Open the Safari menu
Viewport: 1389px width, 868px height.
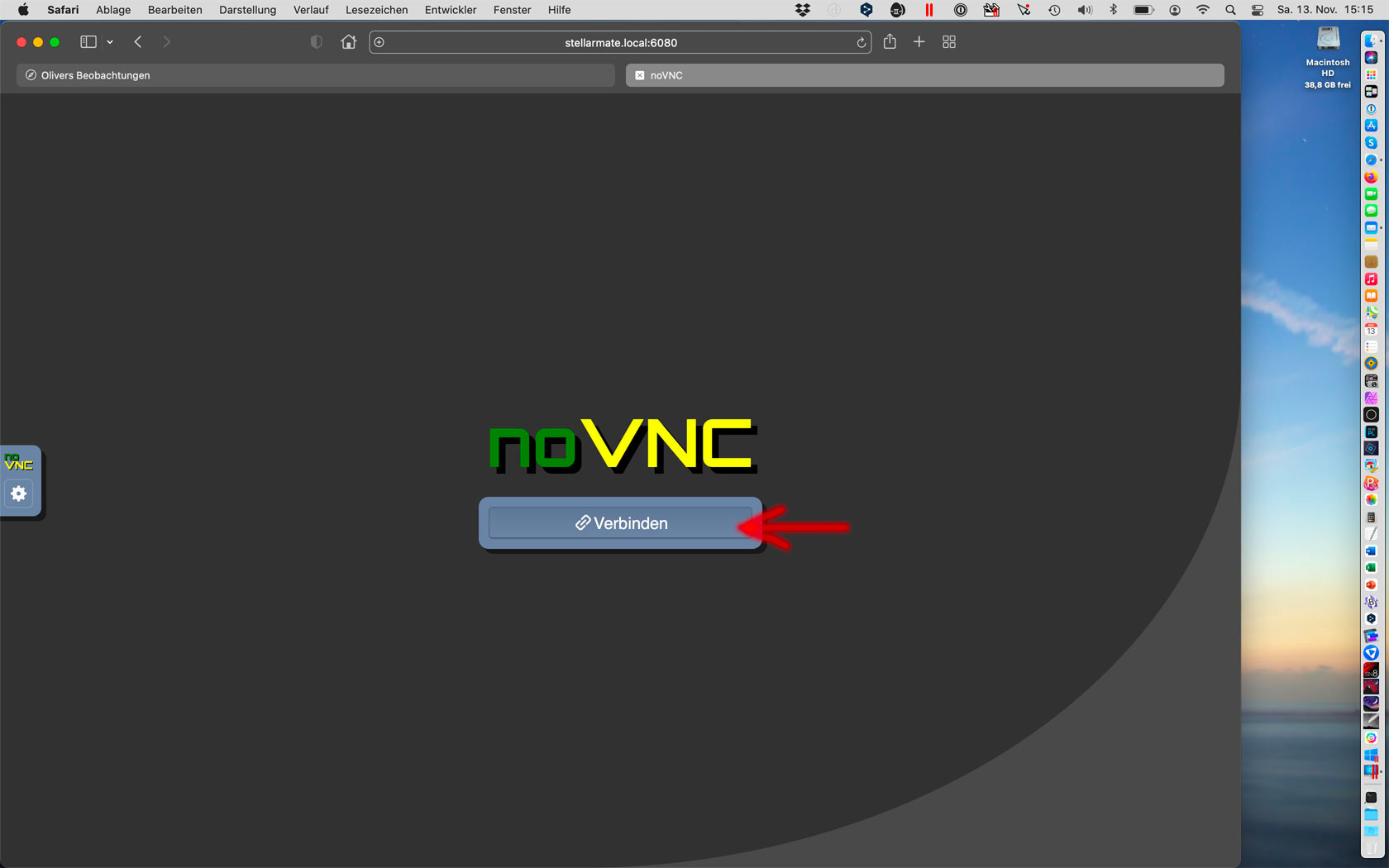[x=63, y=10]
